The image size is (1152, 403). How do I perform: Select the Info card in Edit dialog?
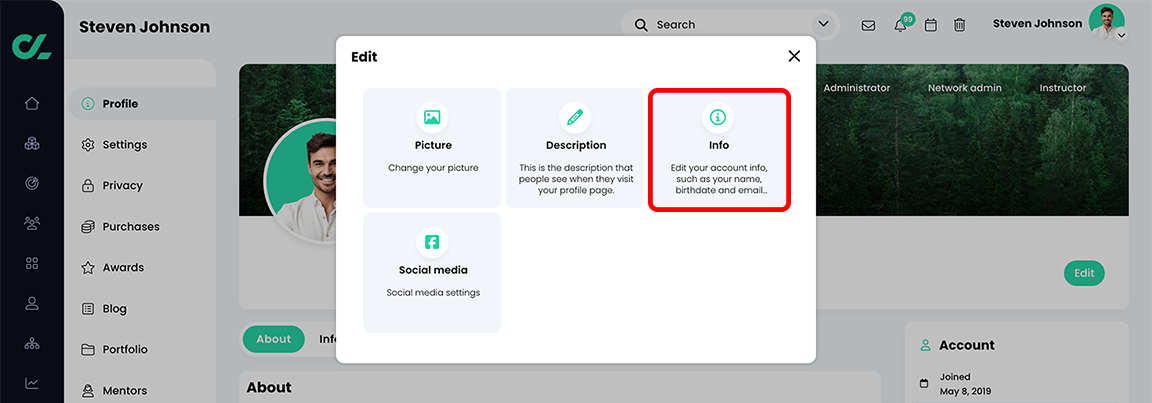(x=719, y=150)
